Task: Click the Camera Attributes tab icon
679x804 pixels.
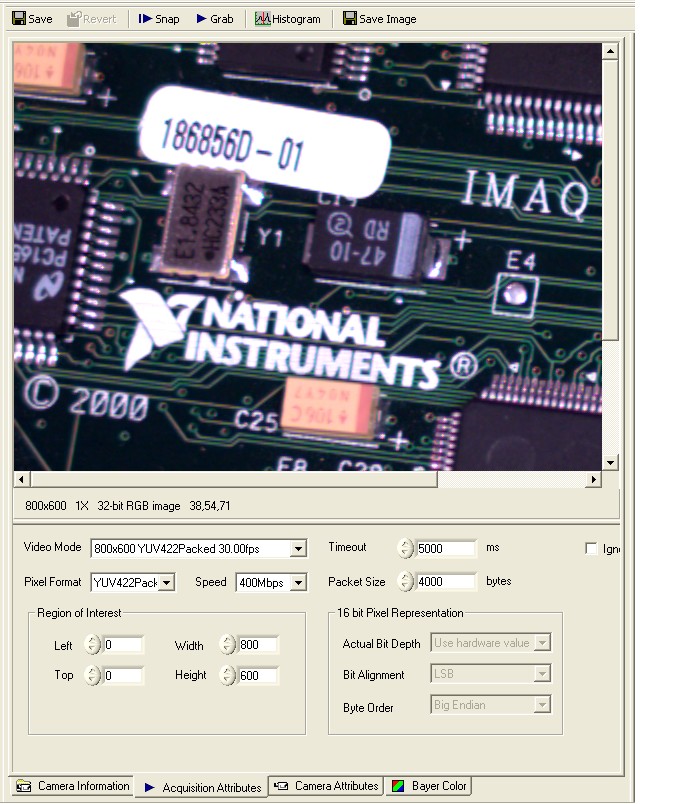Action: pos(281,786)
